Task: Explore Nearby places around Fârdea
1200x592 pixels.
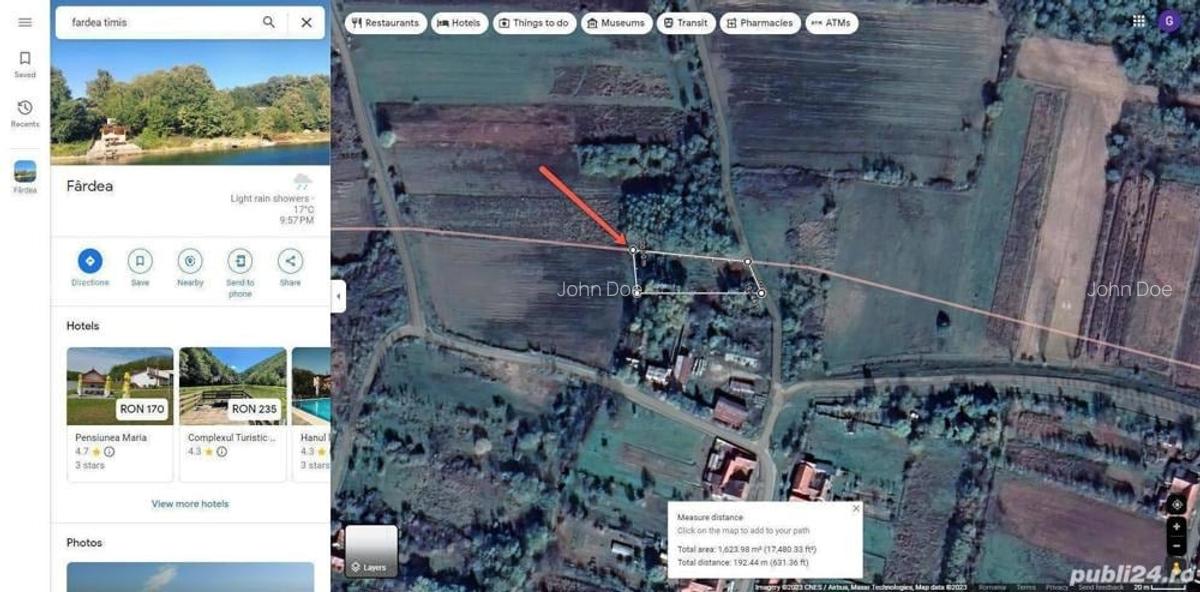Action: 190,263
